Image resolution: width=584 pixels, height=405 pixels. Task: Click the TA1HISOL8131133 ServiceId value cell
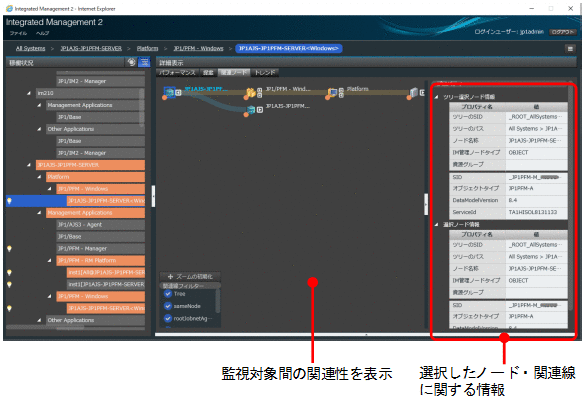click(x=536, y=212)
